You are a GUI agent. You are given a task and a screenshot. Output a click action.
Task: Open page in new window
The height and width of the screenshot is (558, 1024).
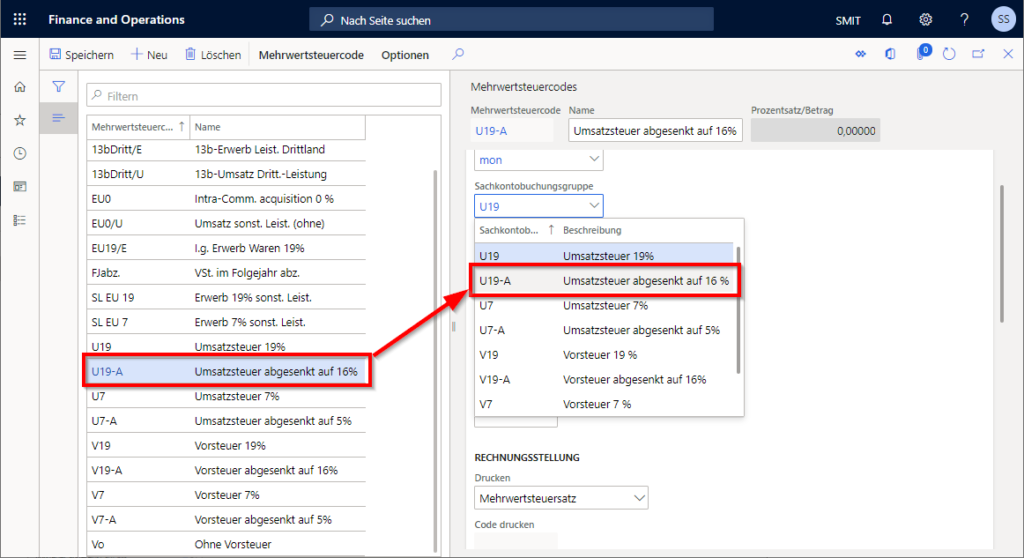(978, 54)
